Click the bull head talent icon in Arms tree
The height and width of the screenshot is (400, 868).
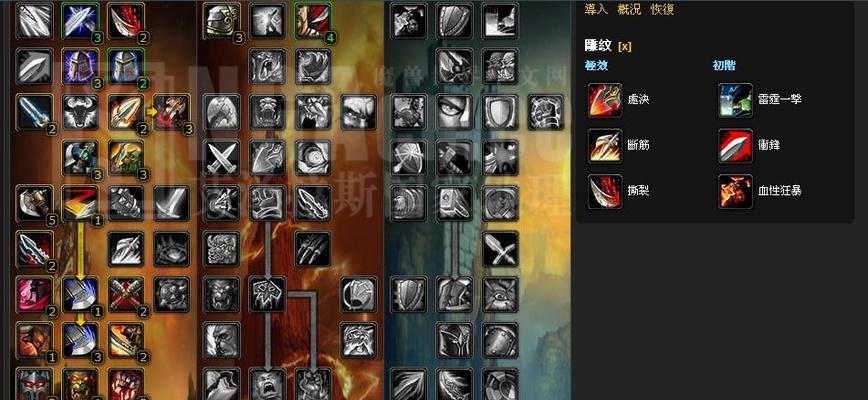(81, 112)
